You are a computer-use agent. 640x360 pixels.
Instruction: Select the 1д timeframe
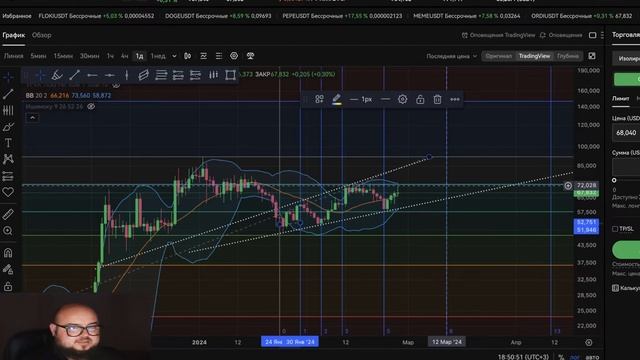(140, 56)
